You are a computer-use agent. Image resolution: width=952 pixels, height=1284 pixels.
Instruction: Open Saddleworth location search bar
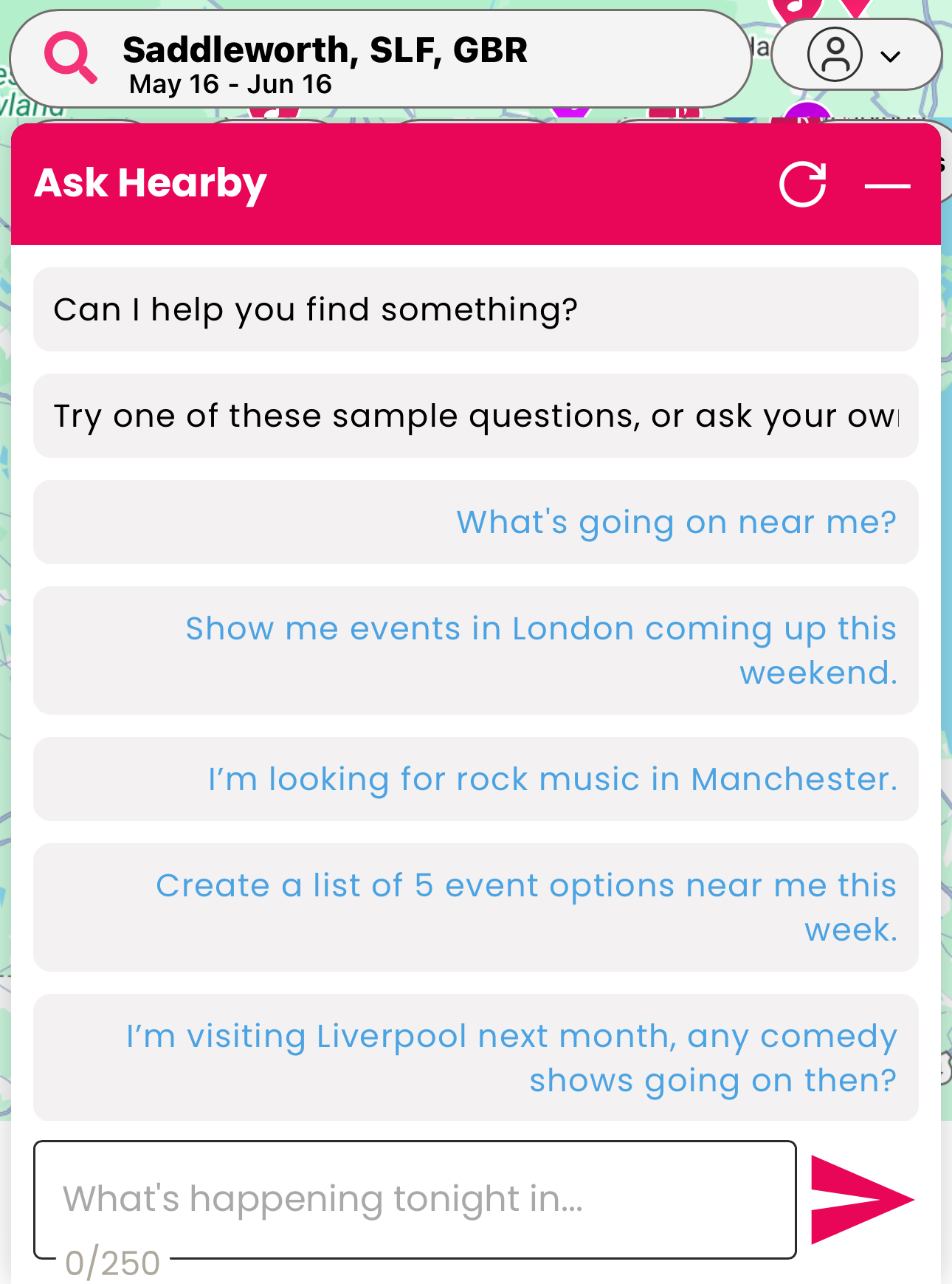coord(380,59)
